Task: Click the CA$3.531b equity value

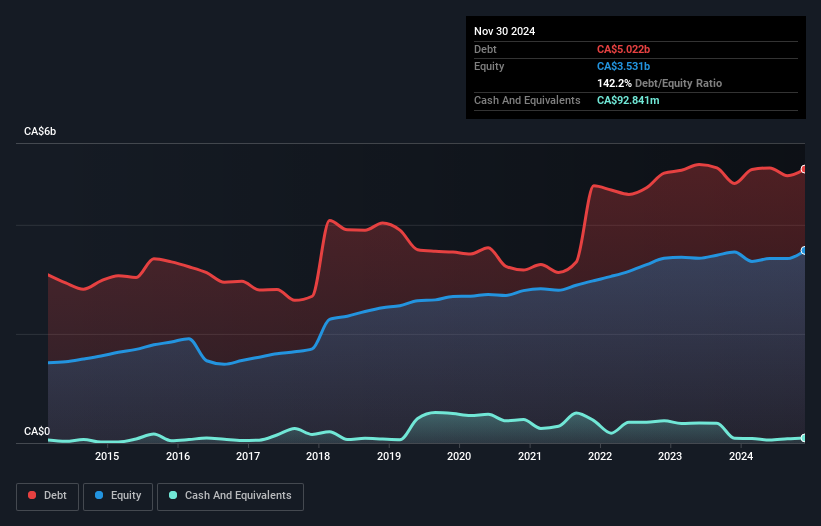Action: (623, 66)
